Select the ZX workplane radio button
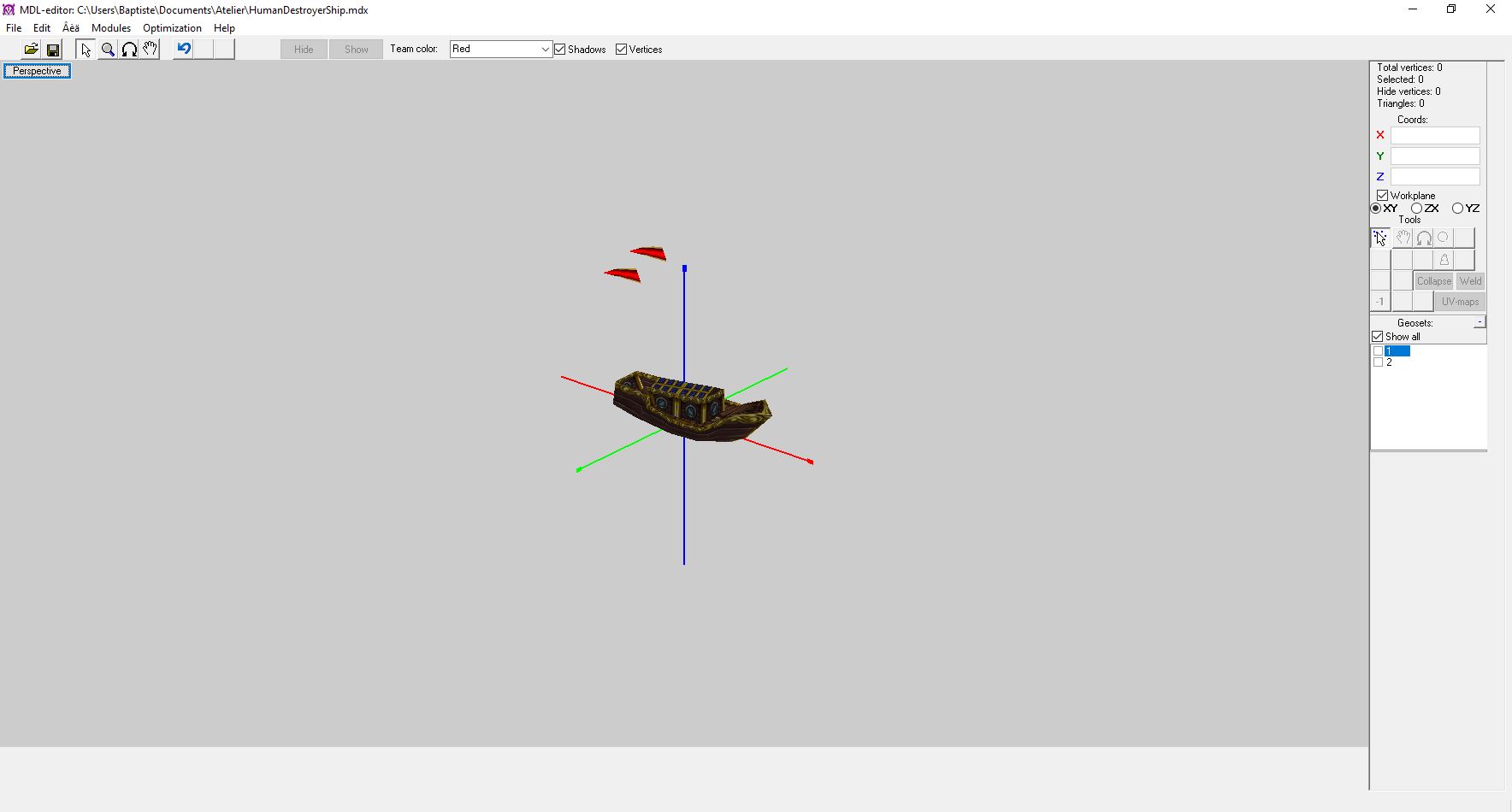This screenshot has height=812, width=1512. pos(1417,209)
